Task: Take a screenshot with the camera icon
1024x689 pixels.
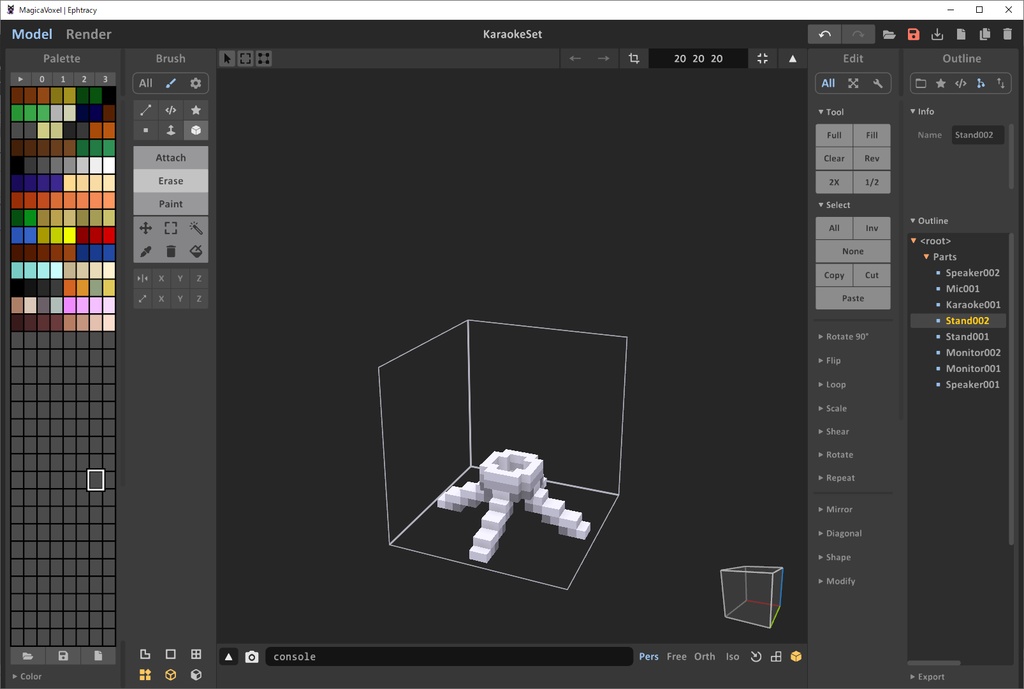Action: pos(251,657)
